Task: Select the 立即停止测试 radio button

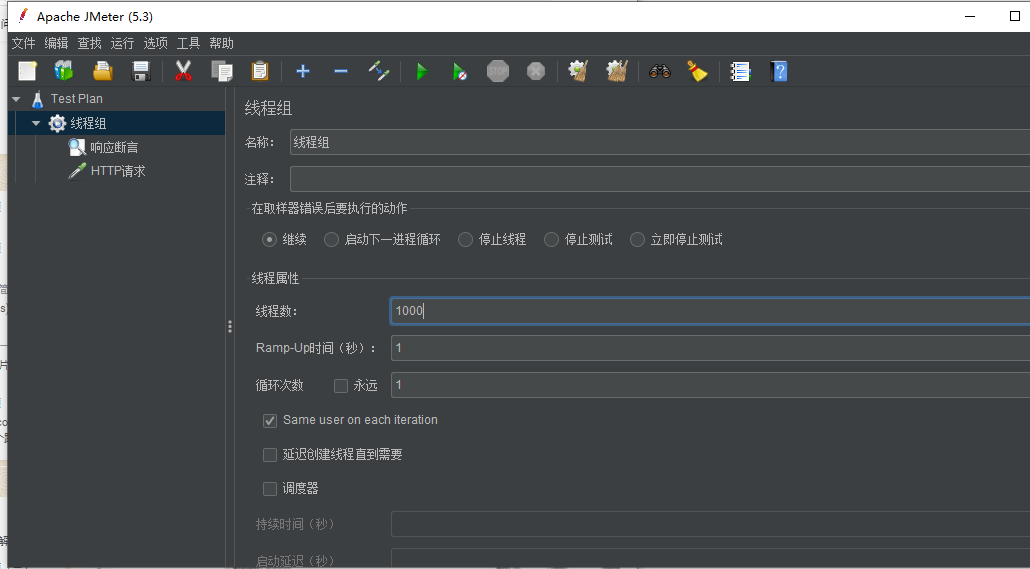Action: (637, 240)
